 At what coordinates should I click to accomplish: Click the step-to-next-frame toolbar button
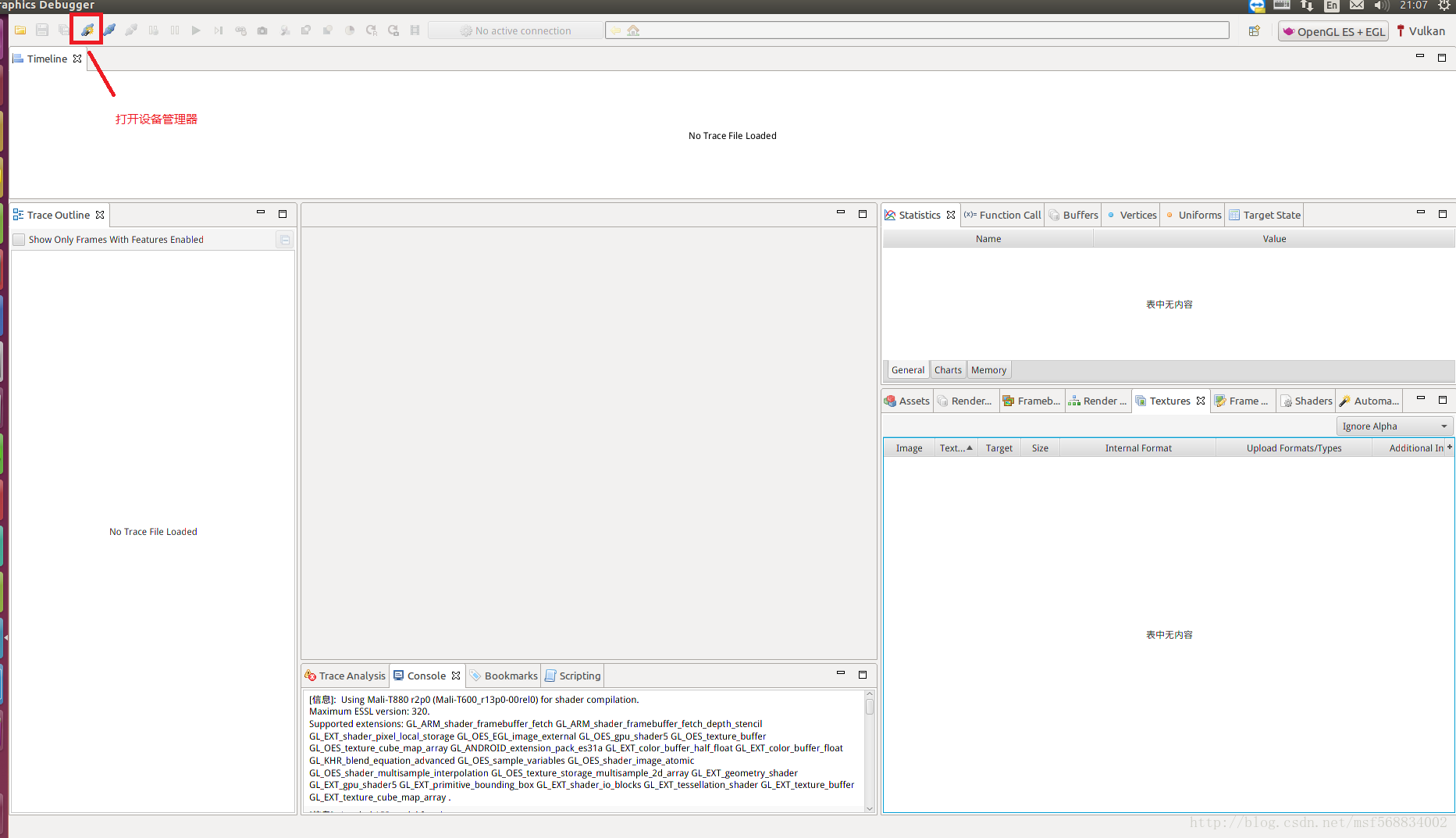coord(219,30)
